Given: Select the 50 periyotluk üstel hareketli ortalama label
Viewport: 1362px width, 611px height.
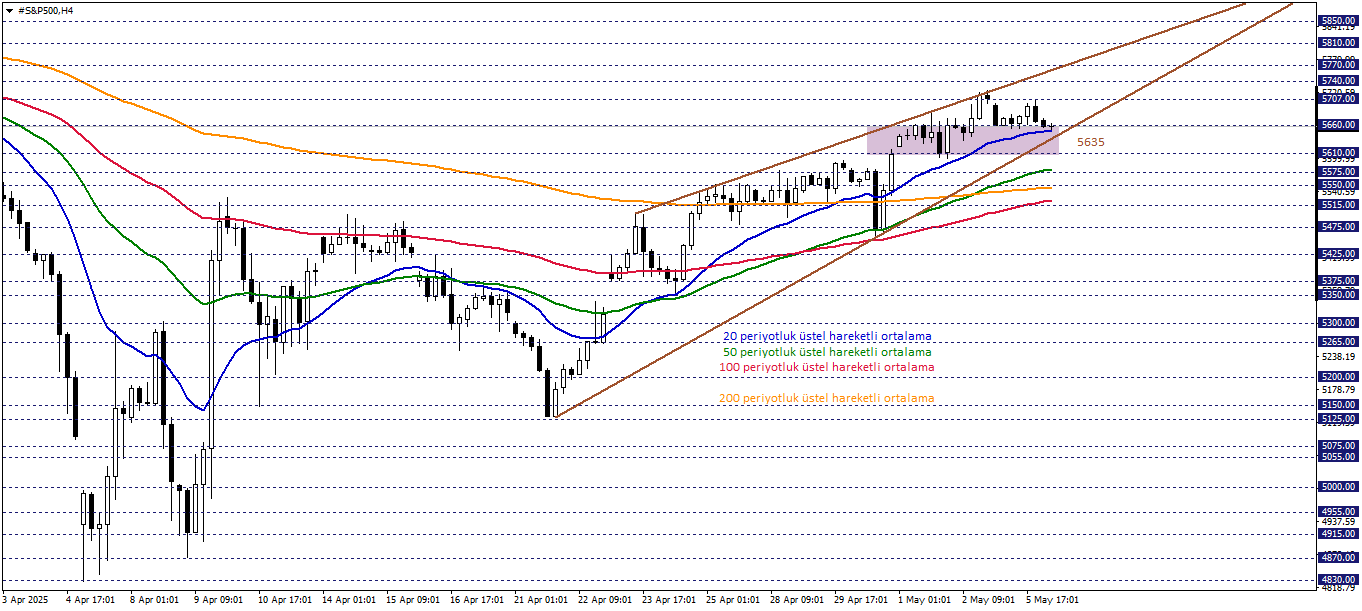Looking at the screenshot, I should click(x=827, y=352).
